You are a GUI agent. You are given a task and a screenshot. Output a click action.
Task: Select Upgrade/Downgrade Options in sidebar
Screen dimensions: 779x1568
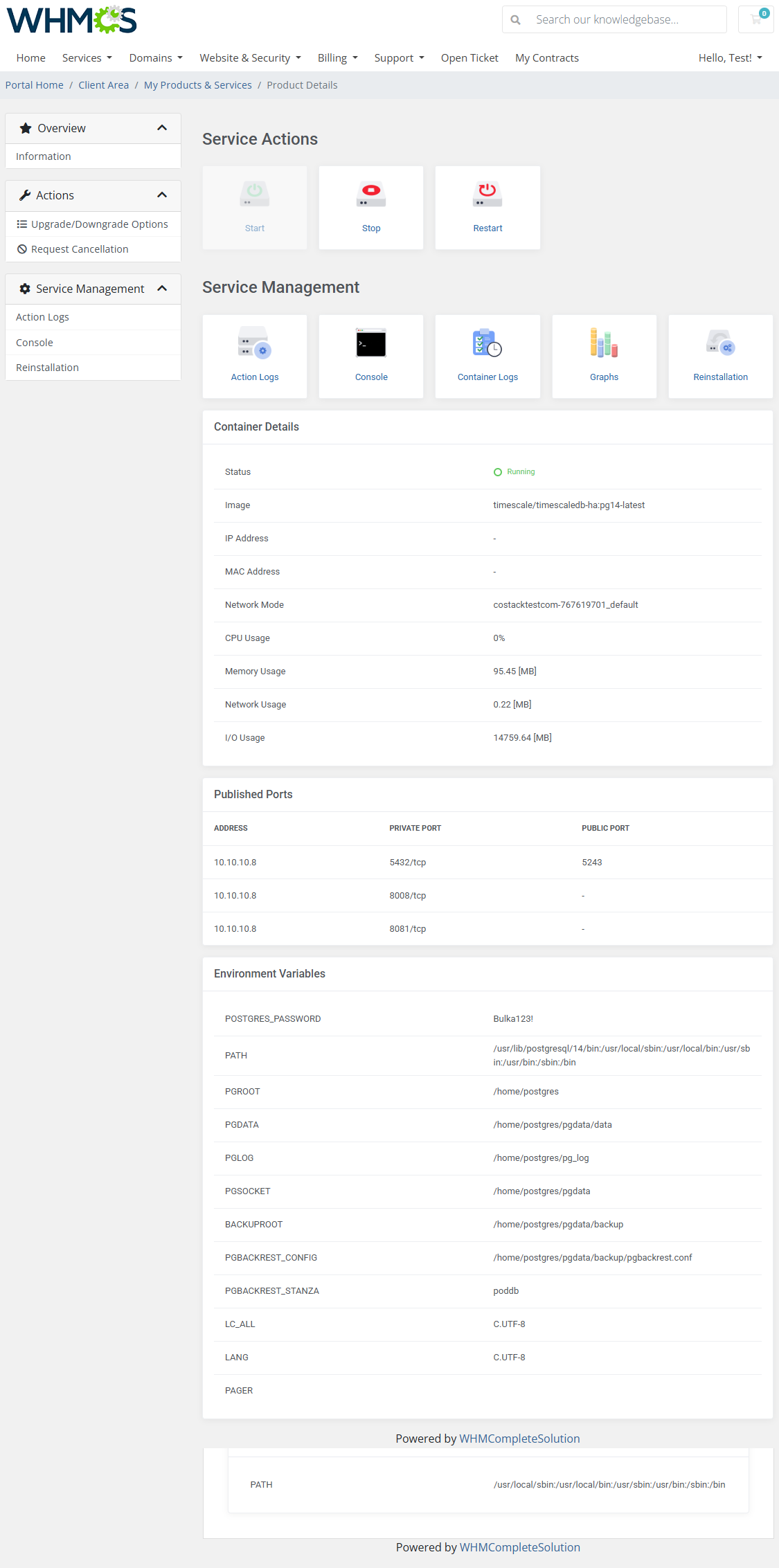93,224
